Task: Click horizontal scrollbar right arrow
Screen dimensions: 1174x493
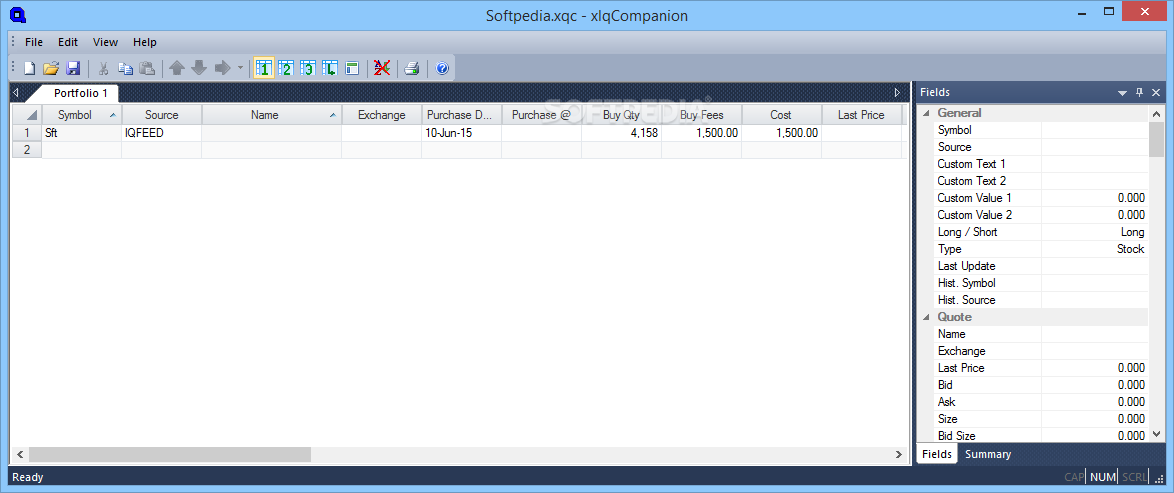Action: [x=898, y=454]
